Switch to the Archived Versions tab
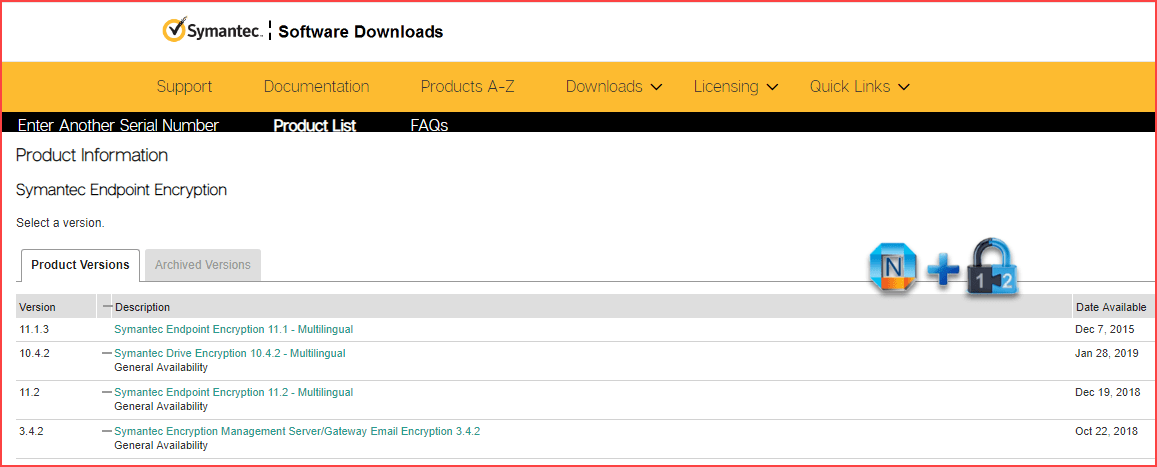The image size is (1157, 467). click(203, 265)
